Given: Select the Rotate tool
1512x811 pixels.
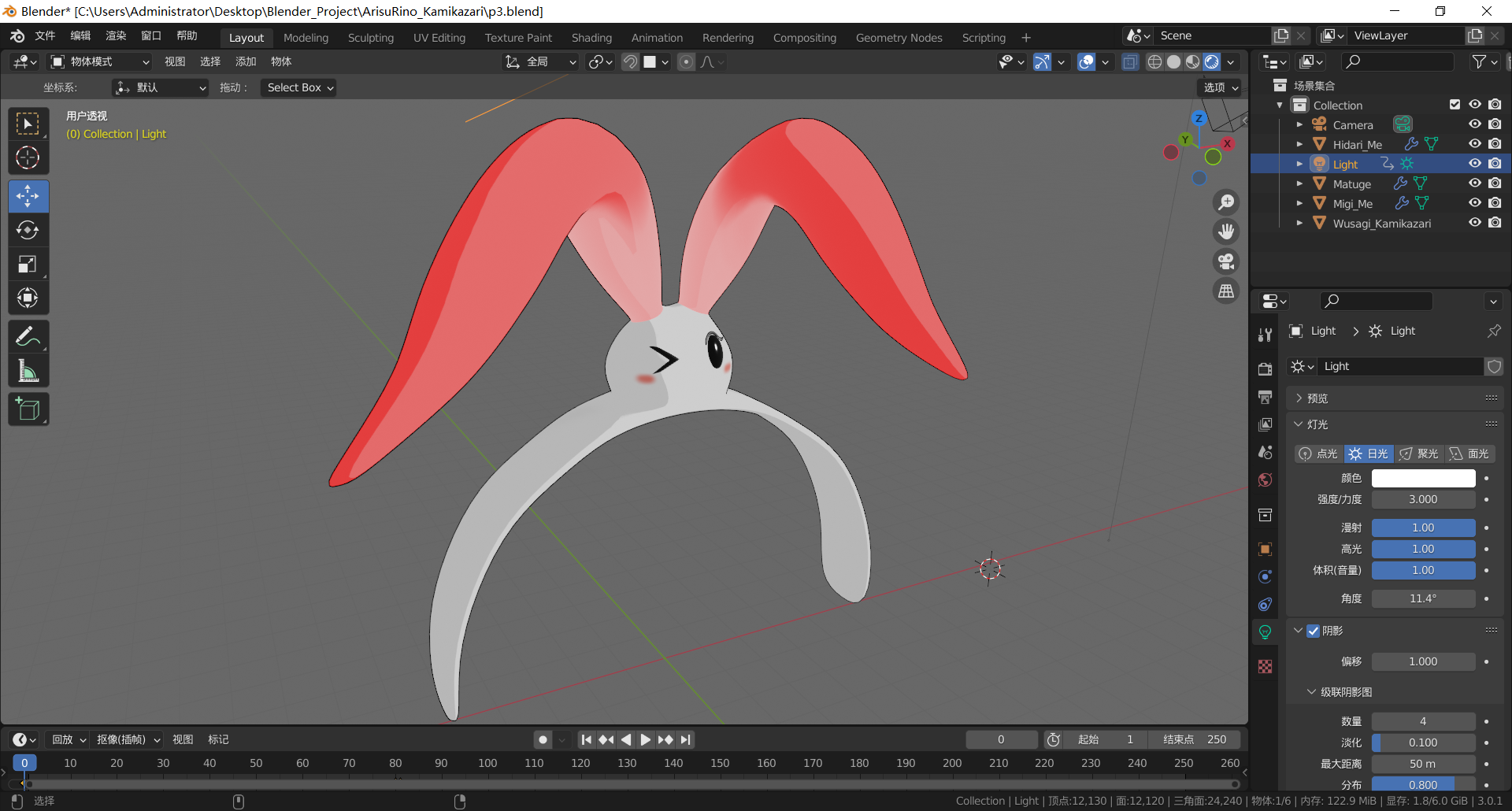Looking at the screenshot, I should pyautogui.click(x=28, y=230).
